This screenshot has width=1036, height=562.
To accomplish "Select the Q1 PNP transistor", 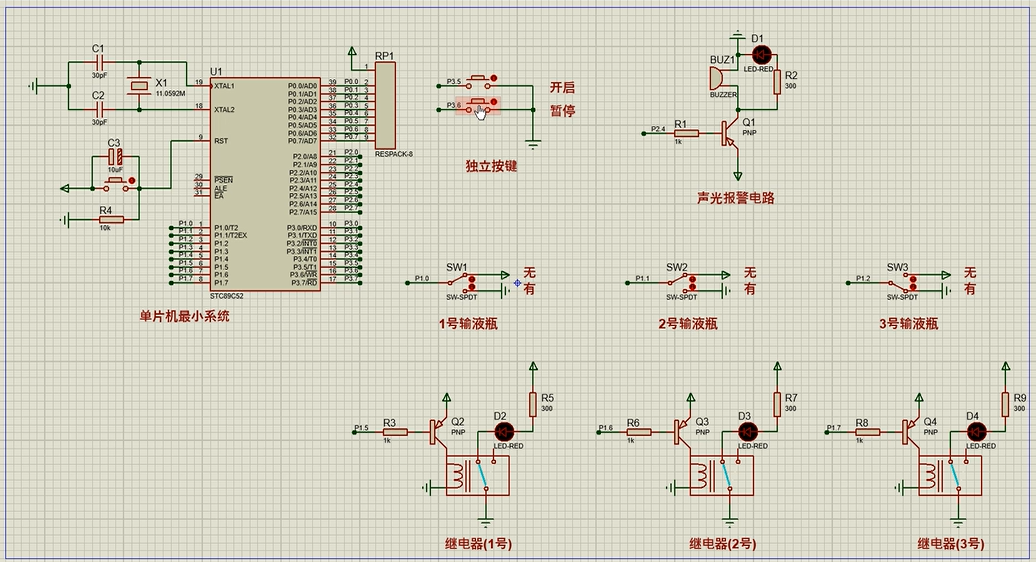I will 730,131.
